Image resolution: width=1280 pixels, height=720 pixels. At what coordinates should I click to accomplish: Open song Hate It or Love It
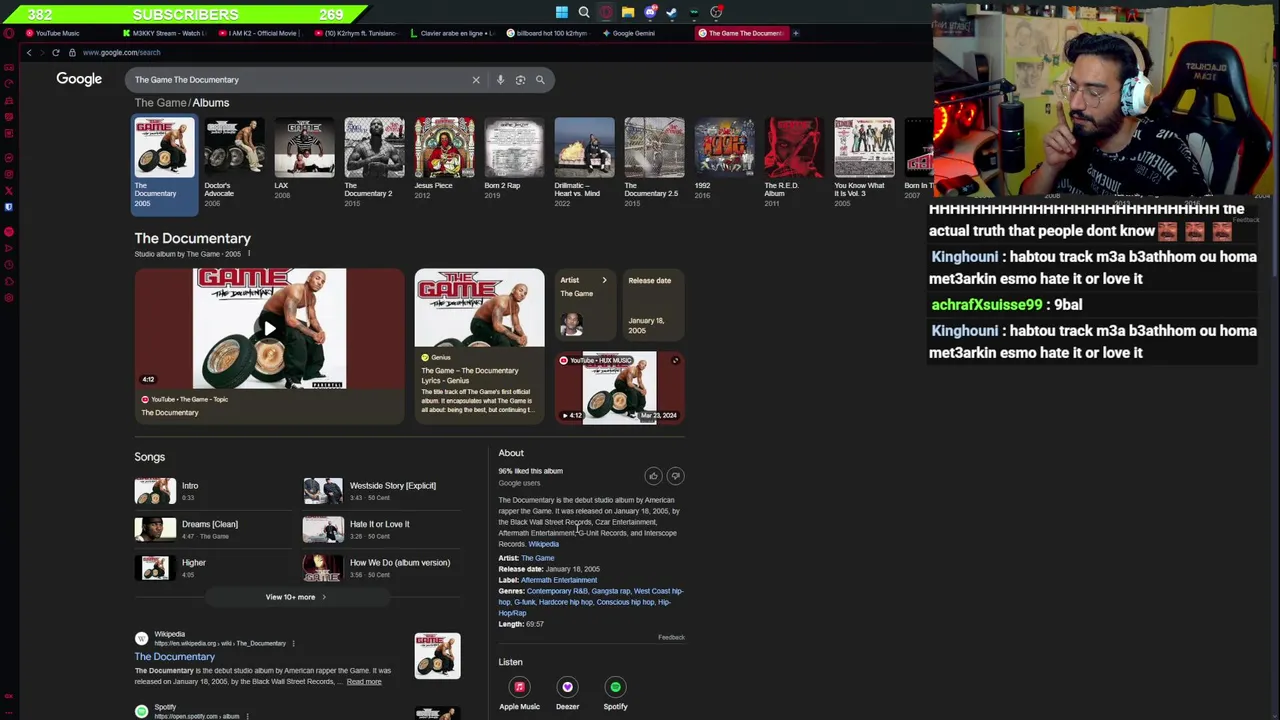[381, 529]
